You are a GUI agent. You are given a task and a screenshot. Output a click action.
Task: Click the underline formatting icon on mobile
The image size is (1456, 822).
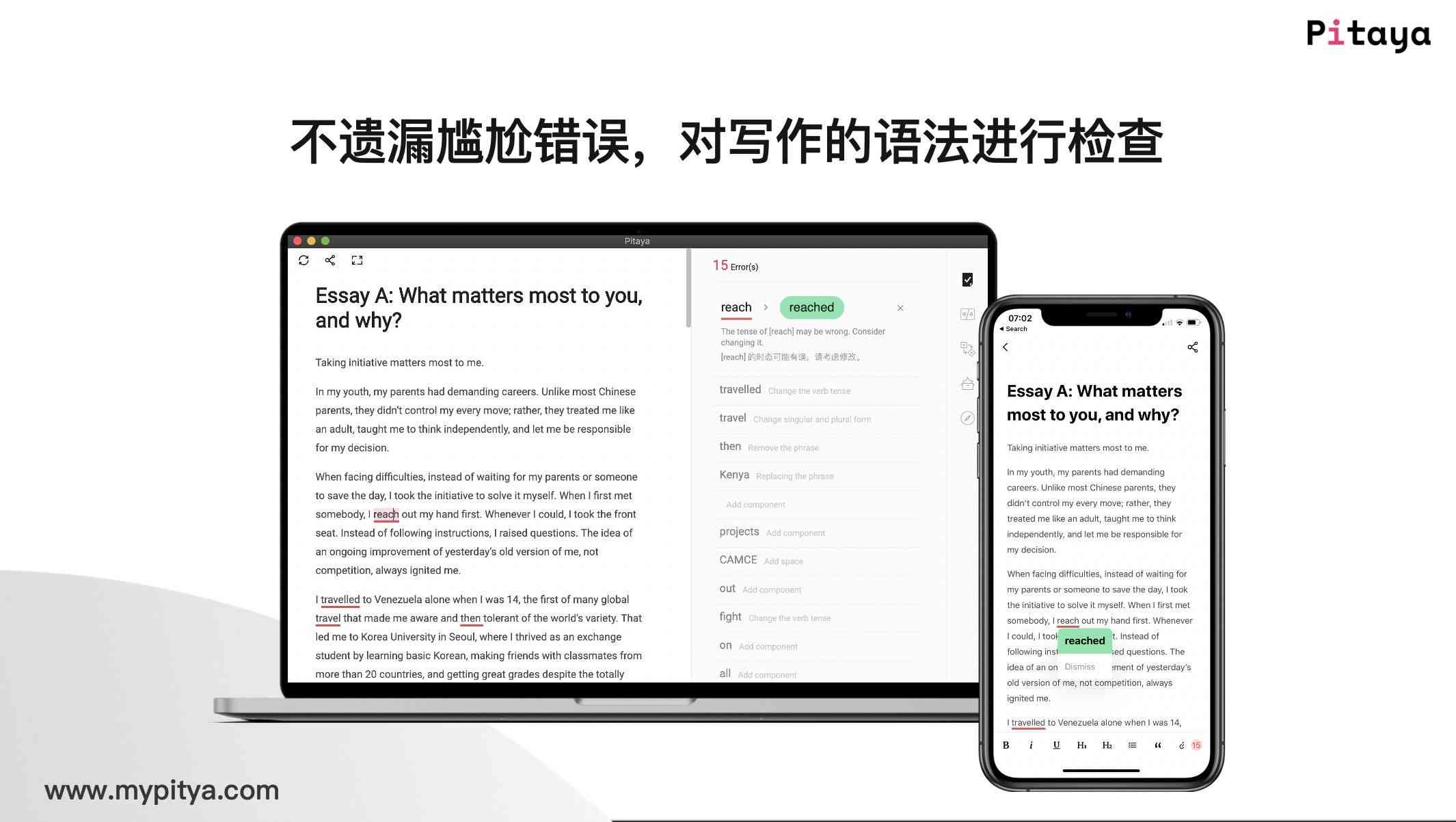tap(1057, 745)
